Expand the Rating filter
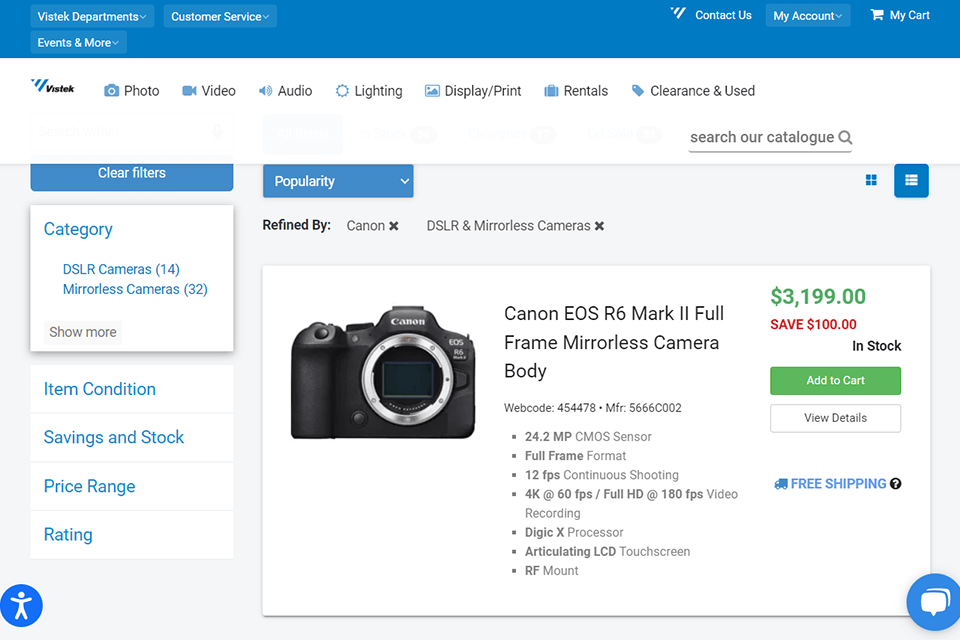This screenshot has width=960, height=640. [132, 535]
